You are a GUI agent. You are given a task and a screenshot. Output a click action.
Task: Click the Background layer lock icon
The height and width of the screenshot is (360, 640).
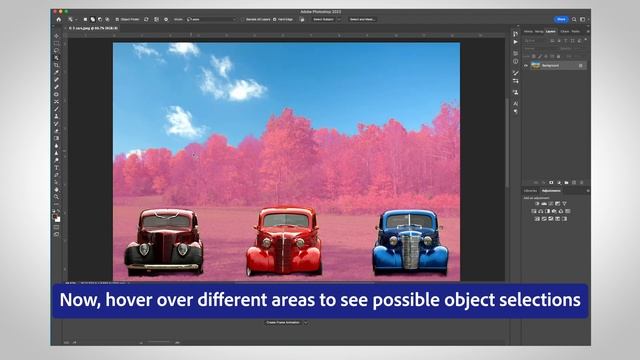(x=580, y=65)
